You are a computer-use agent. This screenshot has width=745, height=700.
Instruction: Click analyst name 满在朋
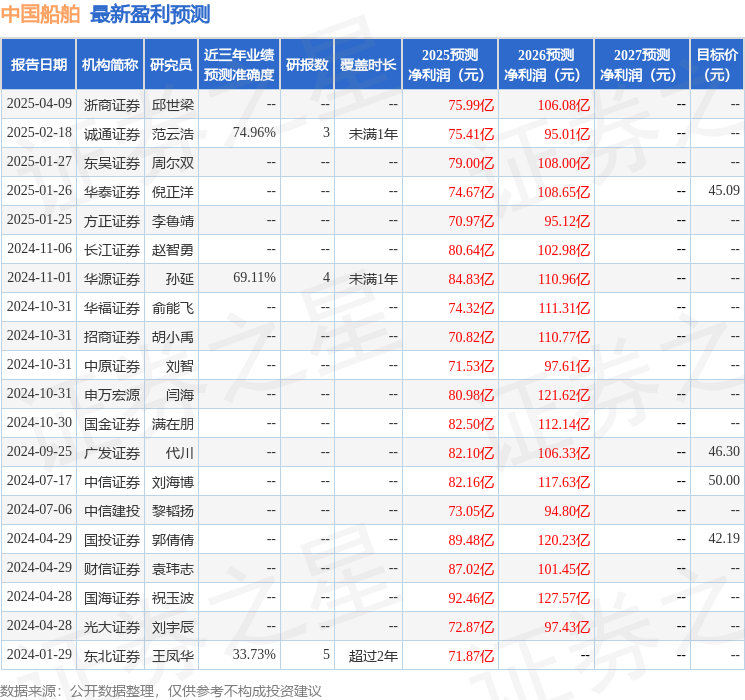click(x=172, y=424)
